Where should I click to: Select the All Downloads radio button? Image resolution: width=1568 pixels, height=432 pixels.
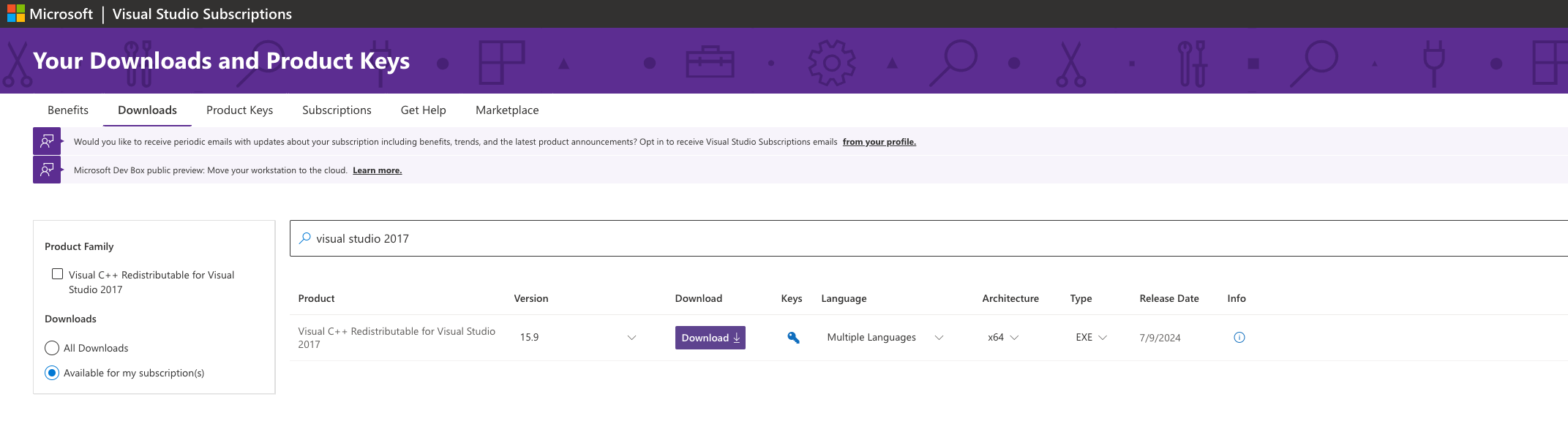tap(52, 348)
